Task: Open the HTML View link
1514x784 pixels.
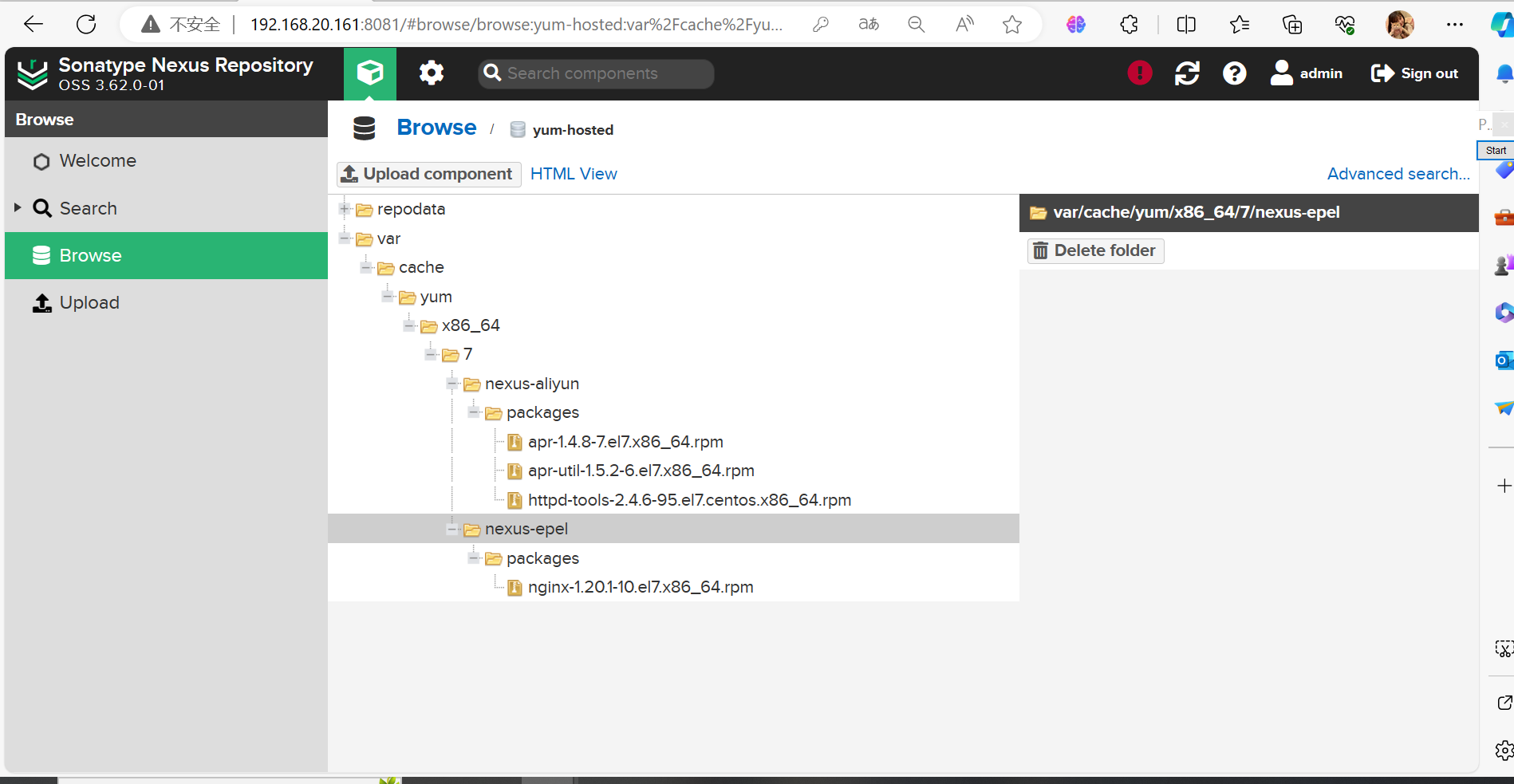Action: [574, 174]
